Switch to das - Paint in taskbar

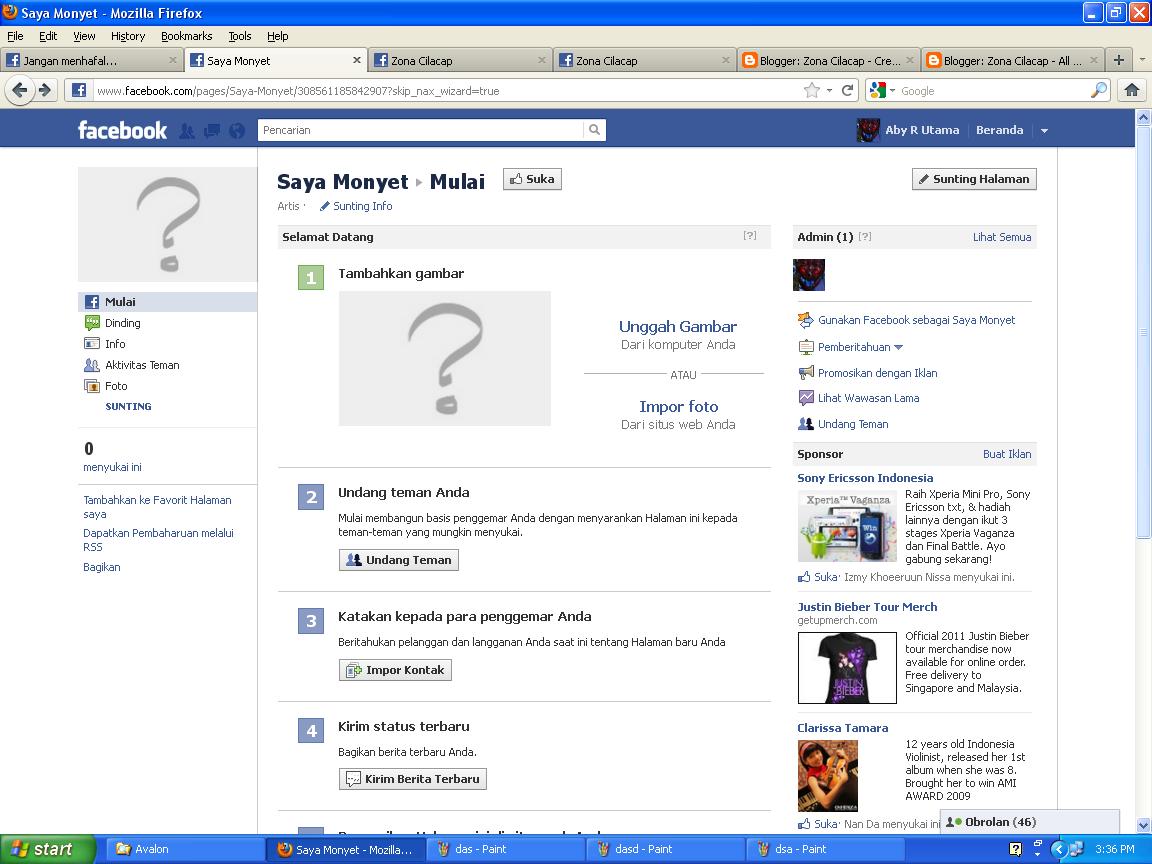click(505, 849)
